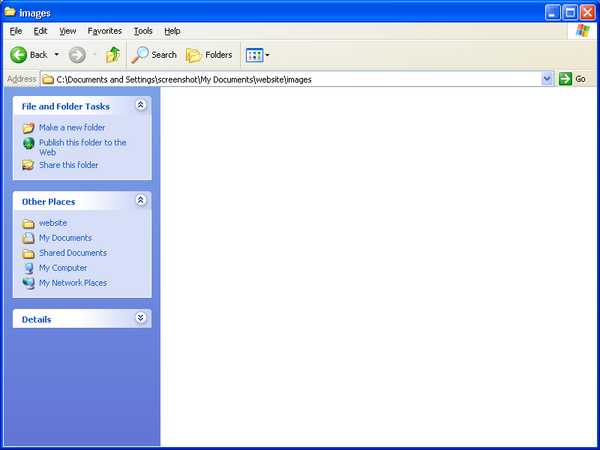Image resolution: width=600 pixels, height=450 pixels.
Task: Expand the Address bar dropdown list
Action: [547, 79]
